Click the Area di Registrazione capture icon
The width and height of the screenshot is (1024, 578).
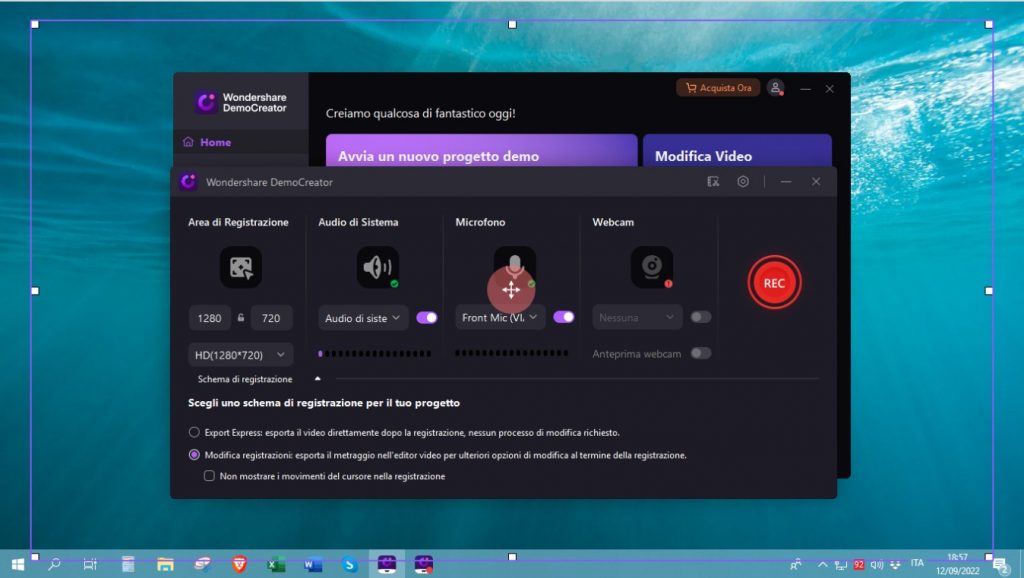240,267
